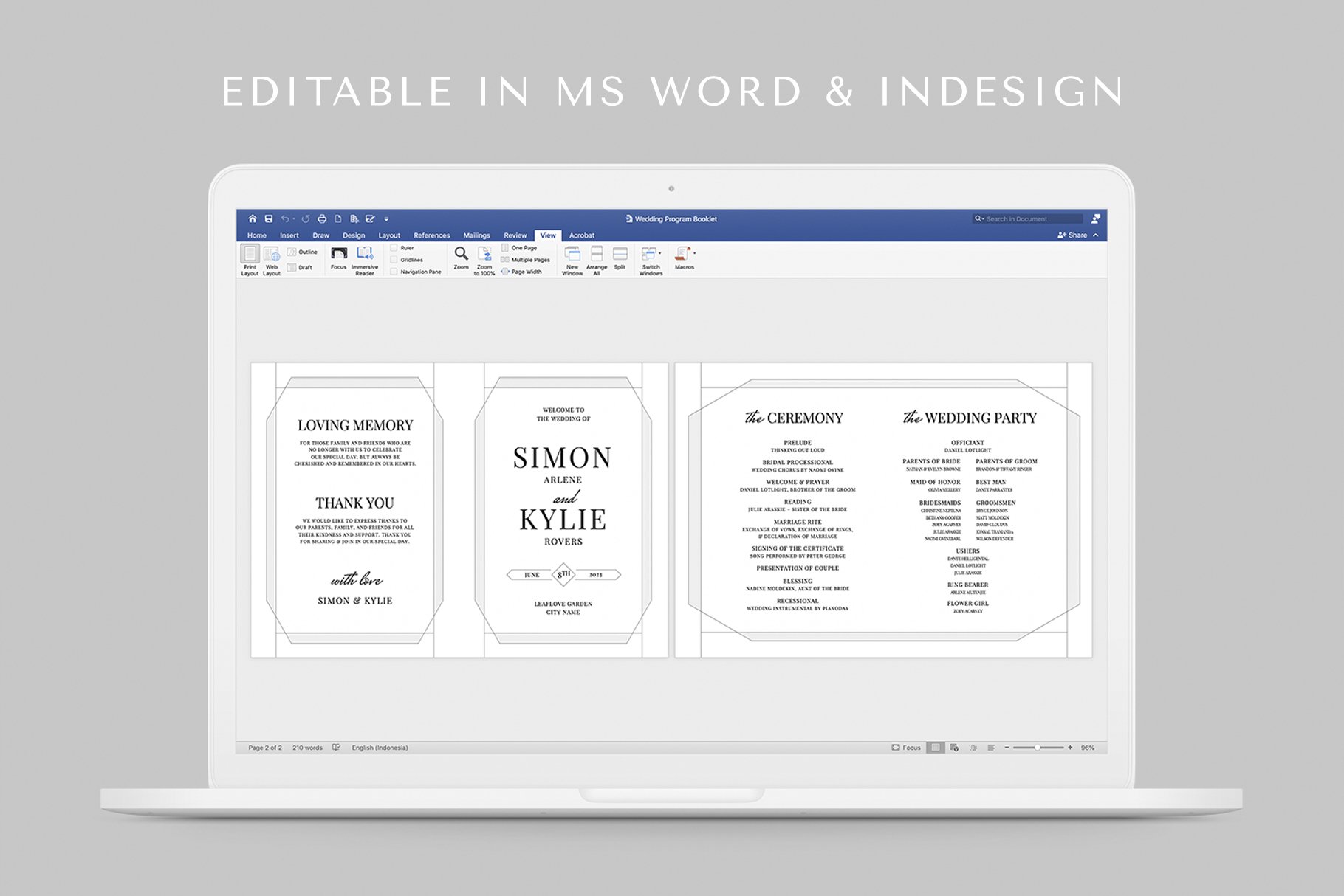1344x896 pixels.
Task: Open the Review tab
Action: click(515, 235)
